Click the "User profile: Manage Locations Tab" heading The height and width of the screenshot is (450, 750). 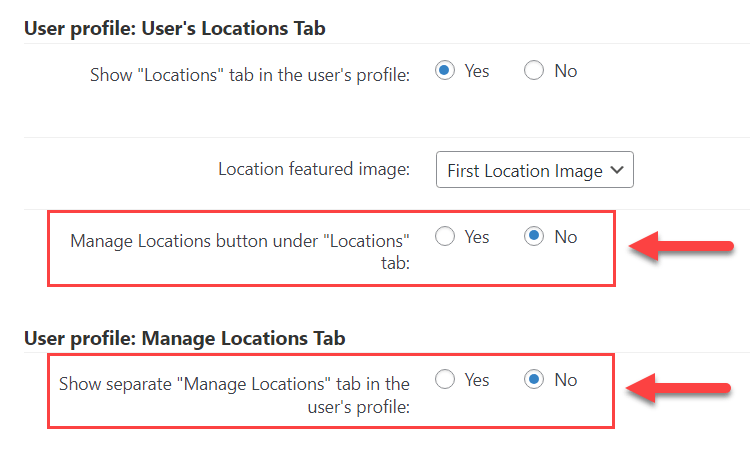[x=183, y=338]
